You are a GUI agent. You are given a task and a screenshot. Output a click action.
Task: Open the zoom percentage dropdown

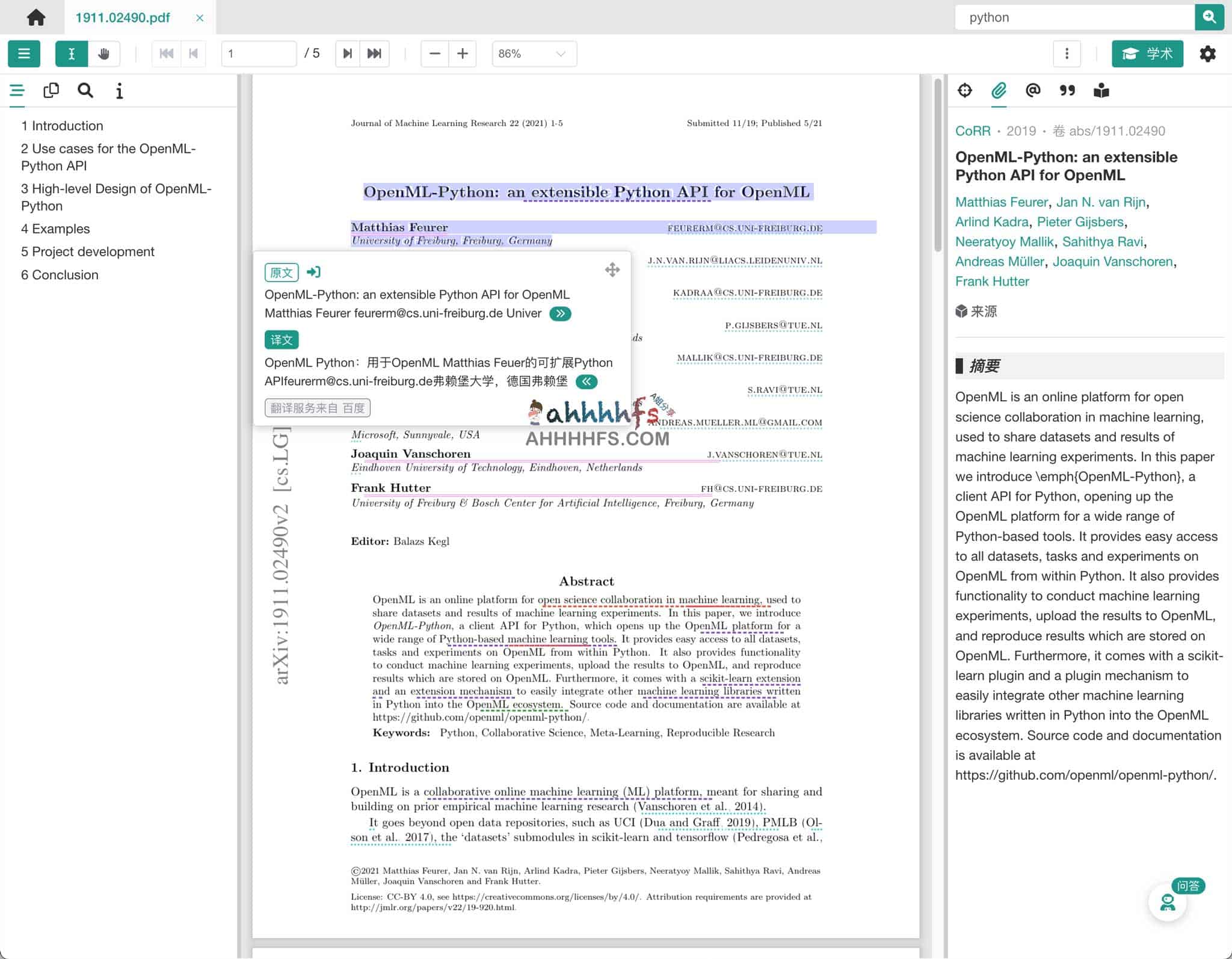click(x=533, y=54)
